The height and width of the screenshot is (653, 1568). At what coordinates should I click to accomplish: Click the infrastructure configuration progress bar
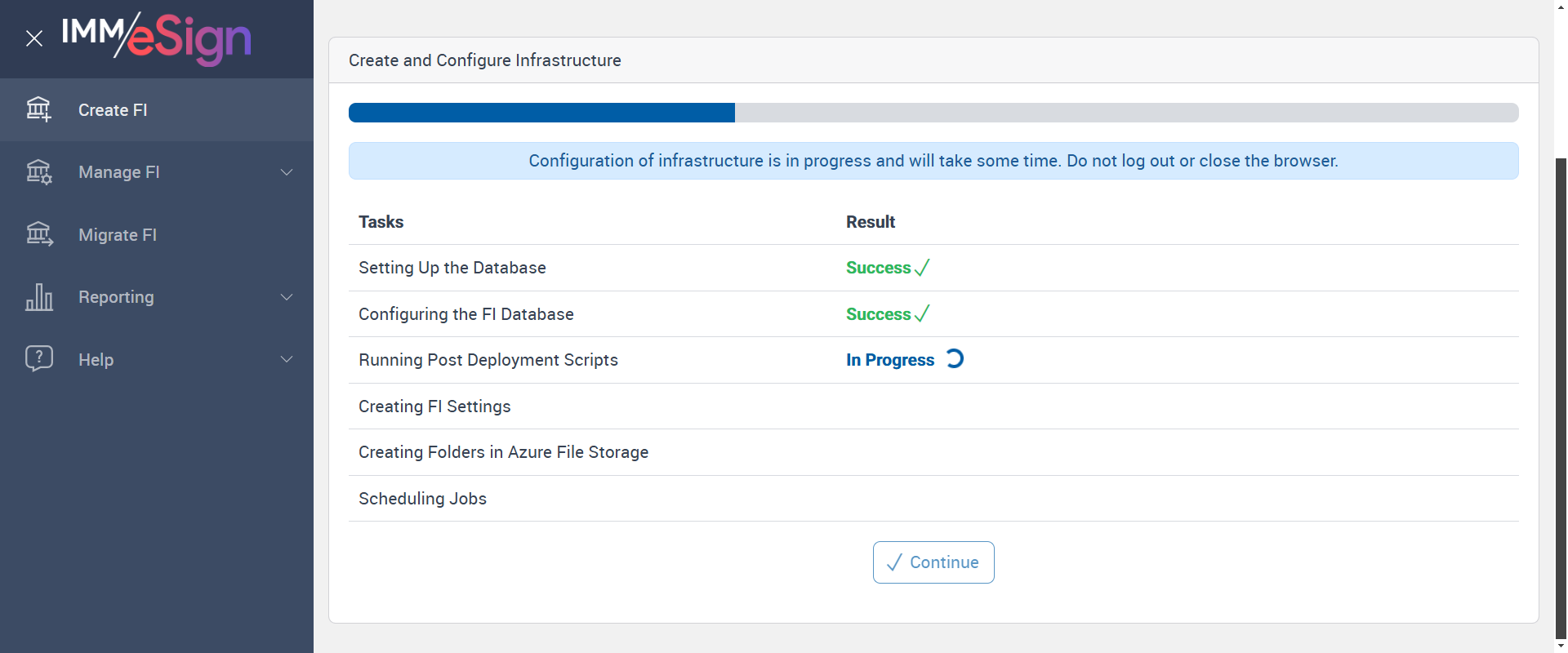tap(933, 113)
